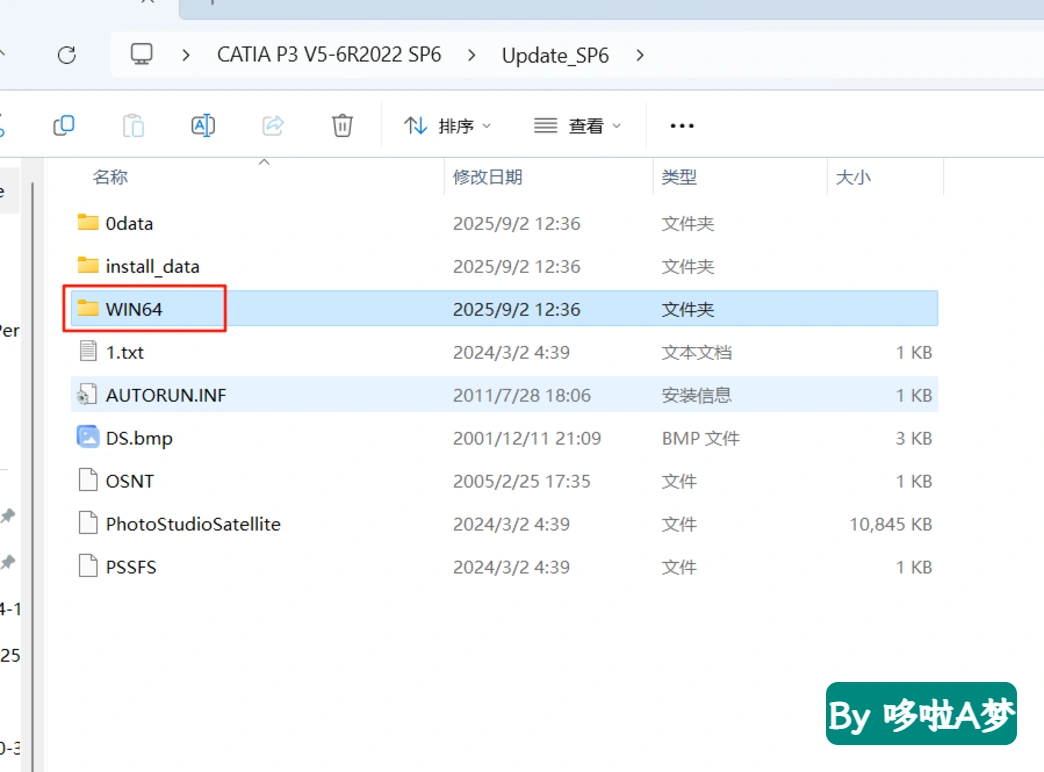This screenshot has width=1044, height=772.
Task: Click the Paste toolbar icon
Action: click(133, 125)
